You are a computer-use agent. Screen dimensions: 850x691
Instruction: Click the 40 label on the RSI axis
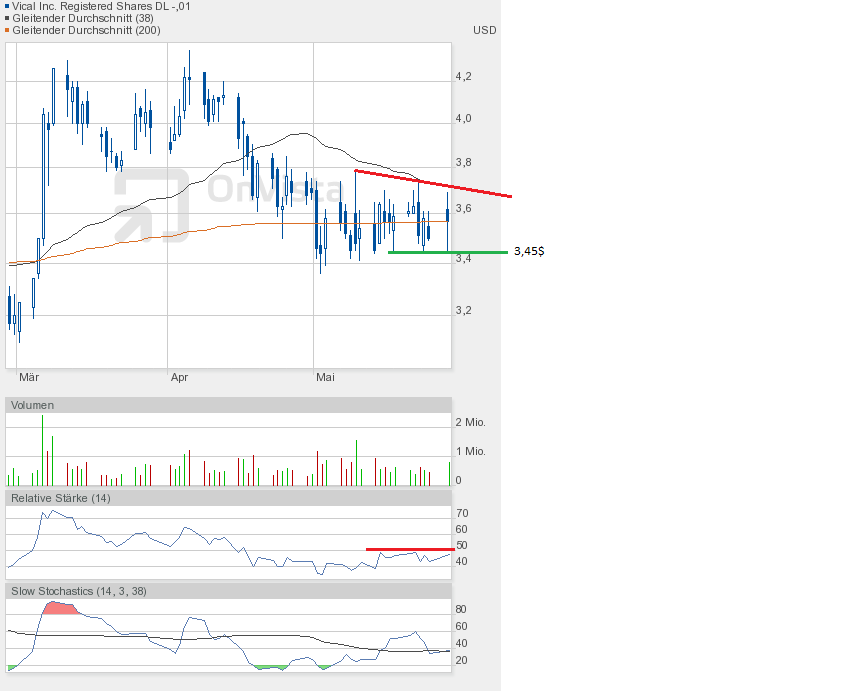point(461,561)
